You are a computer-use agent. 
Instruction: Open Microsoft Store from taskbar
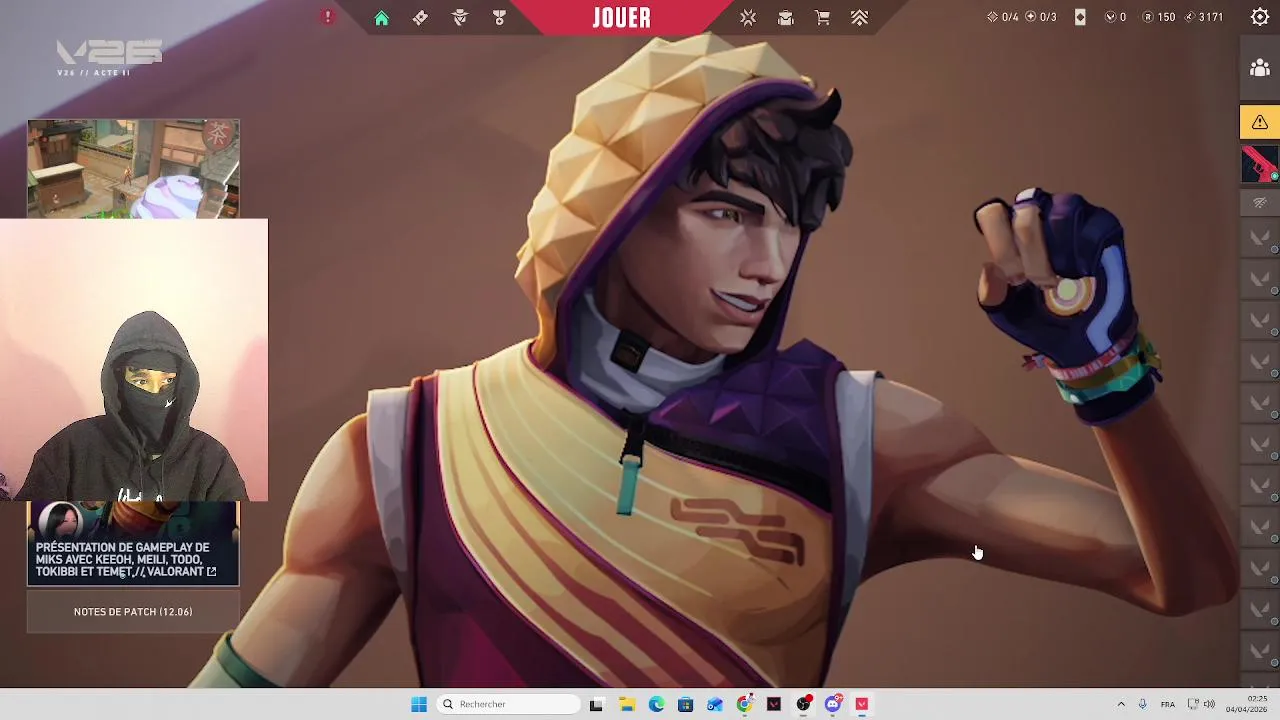pyautogui.click(x=685, y=704)
